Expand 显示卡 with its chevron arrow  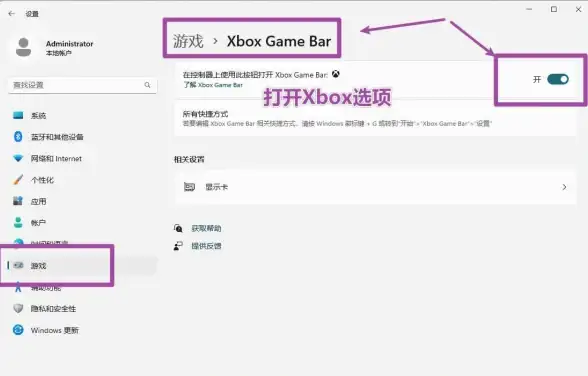(x=564, y=187)
